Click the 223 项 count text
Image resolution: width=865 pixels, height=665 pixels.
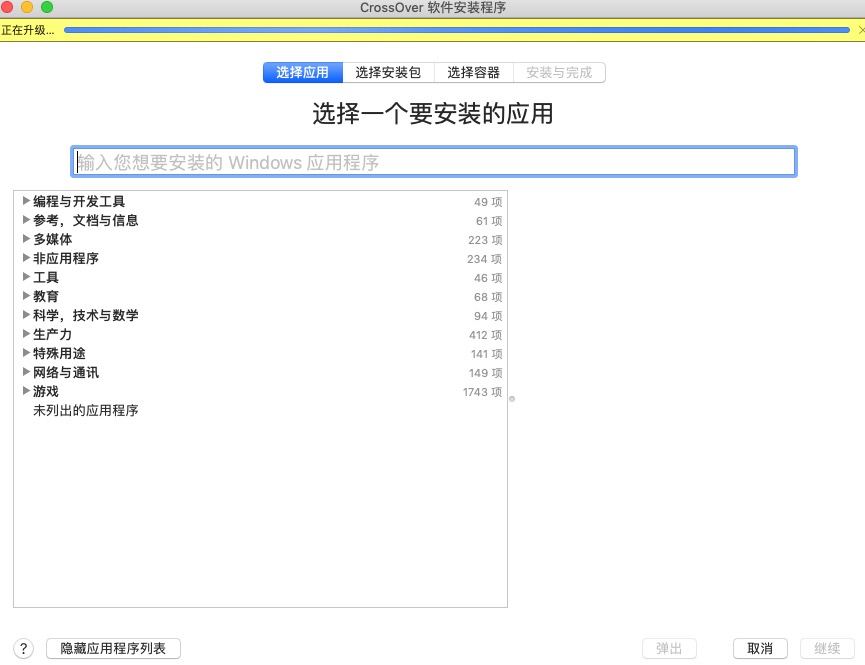[485, 240]
